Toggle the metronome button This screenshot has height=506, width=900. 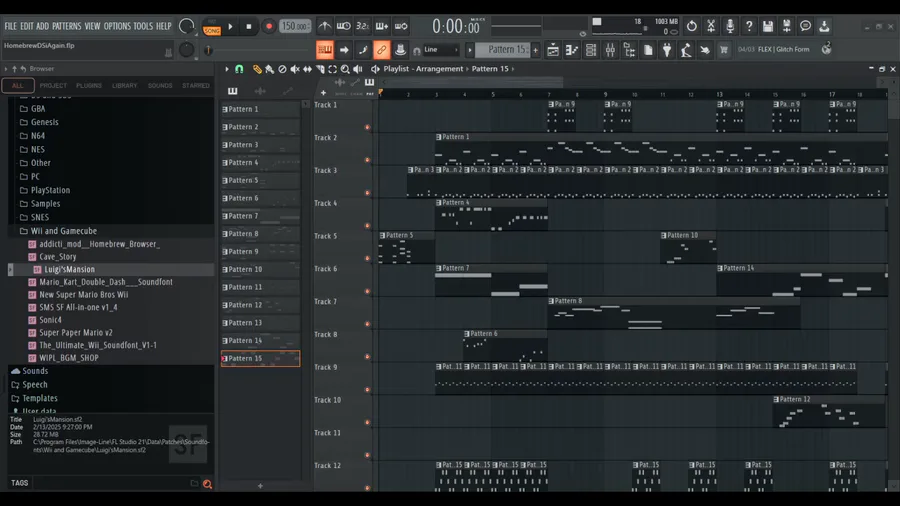point(324,26)
